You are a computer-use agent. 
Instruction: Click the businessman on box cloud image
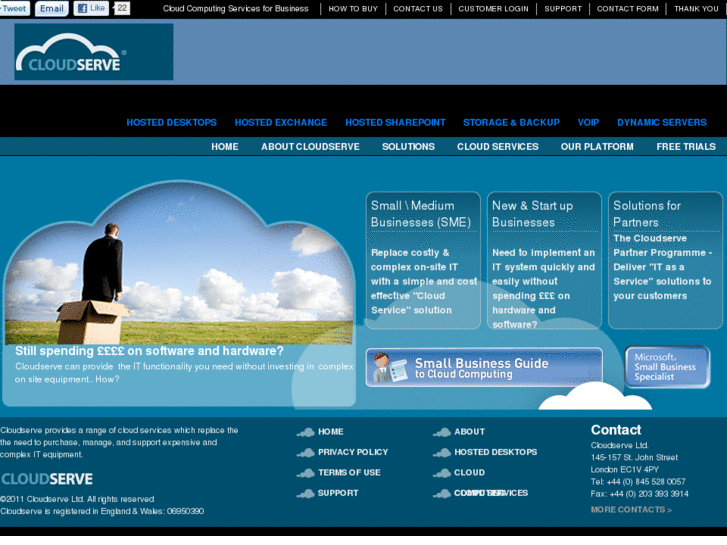point(179,263)
